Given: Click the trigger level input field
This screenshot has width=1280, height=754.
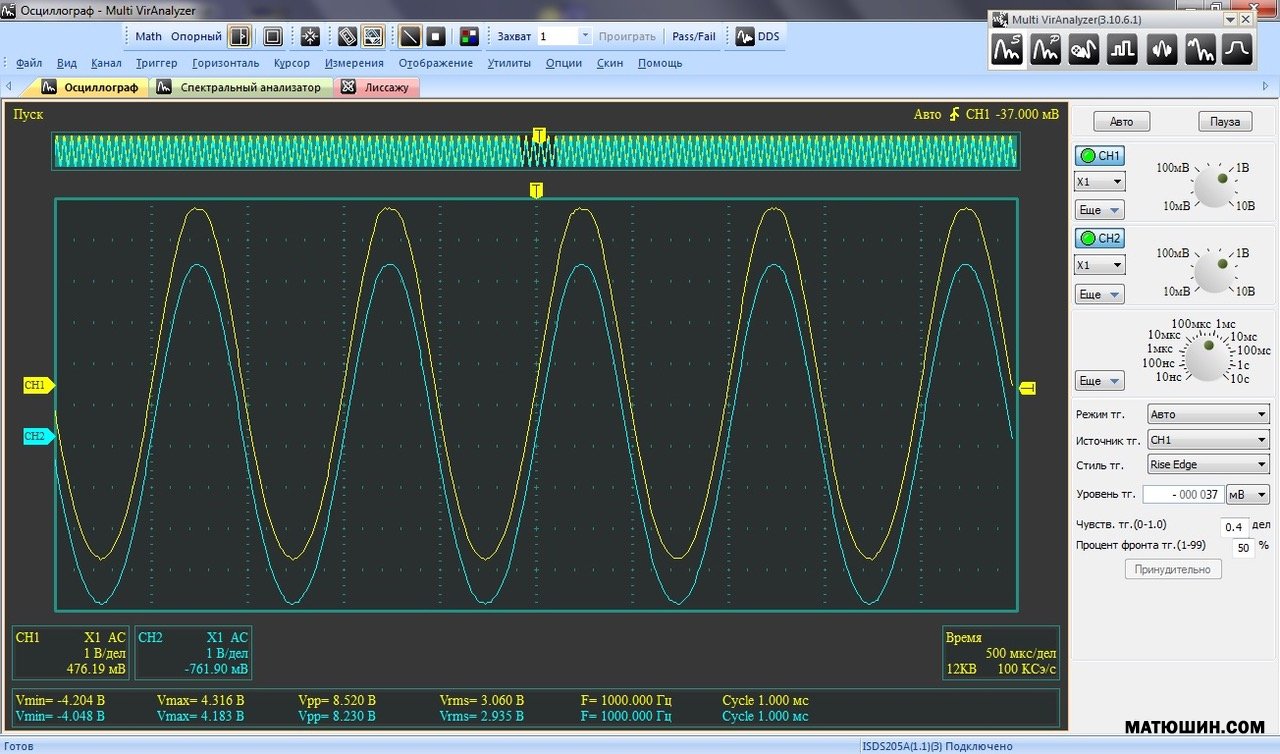Looking at the screenshot, I should pyautogui.click(x=1182, y=495).
